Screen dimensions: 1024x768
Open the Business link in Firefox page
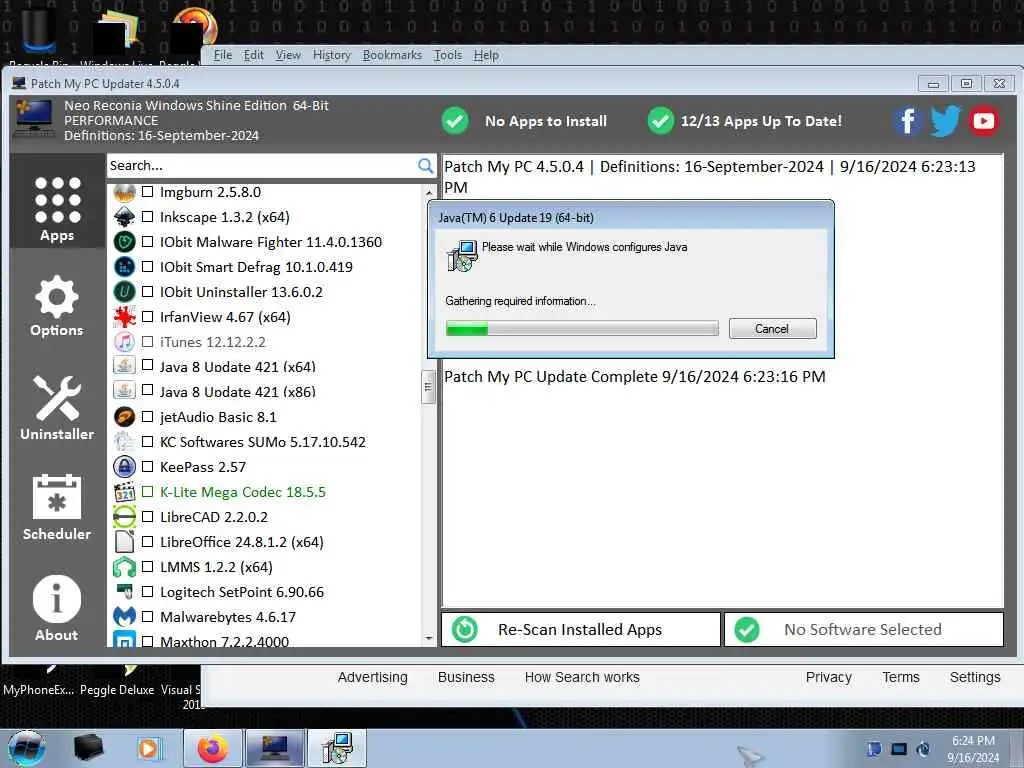[466, 677]
